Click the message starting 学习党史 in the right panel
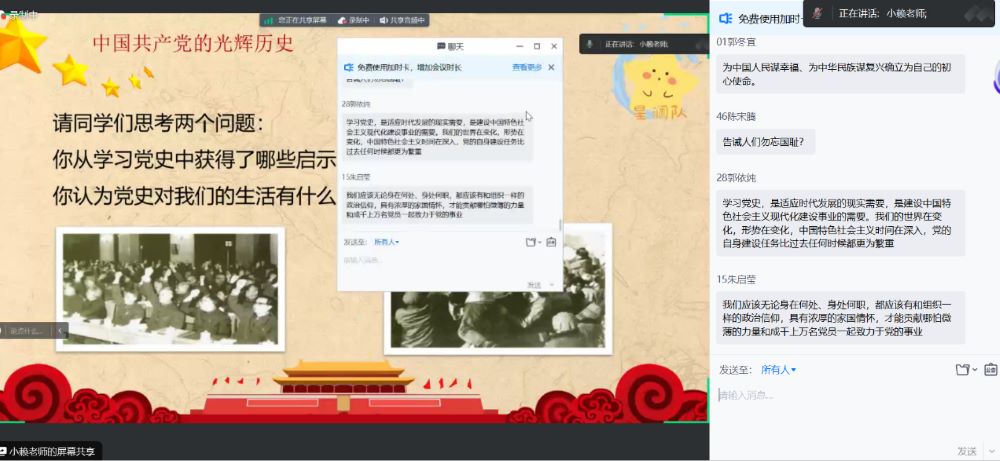The height and width of the screenshot is (461, 1000). (840, 223)
